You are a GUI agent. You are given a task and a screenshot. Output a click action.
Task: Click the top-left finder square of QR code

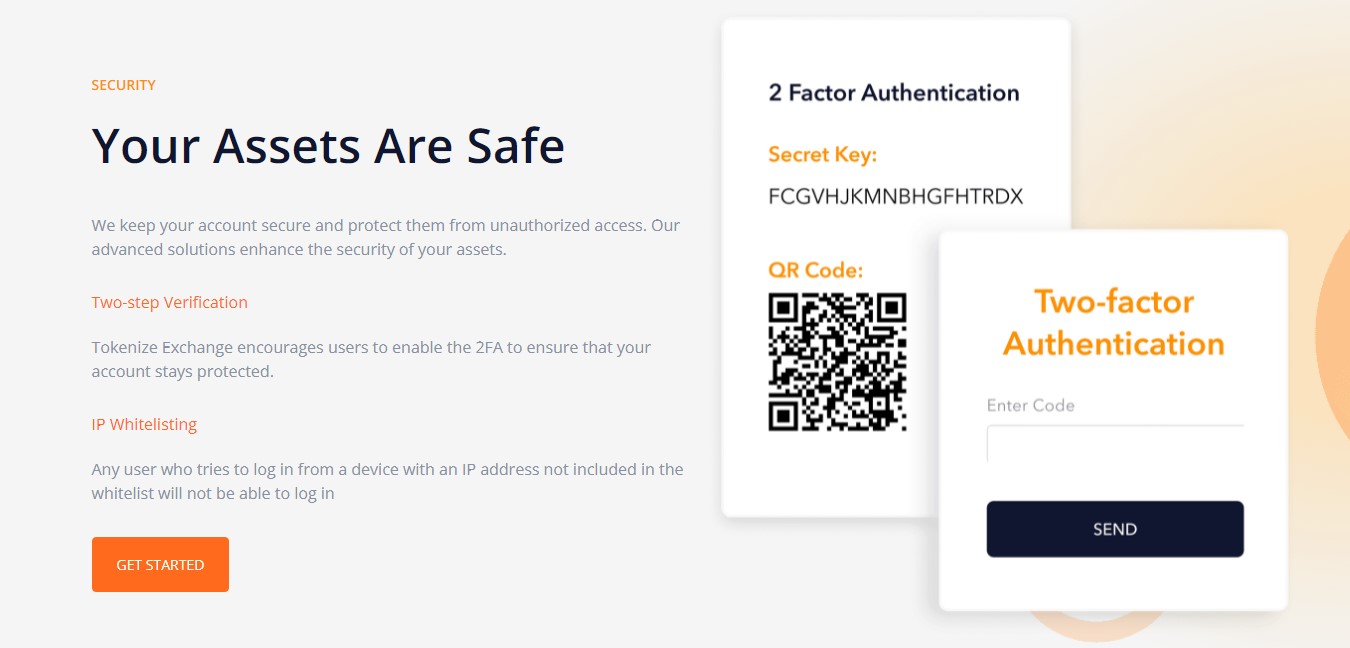coord(784,309)
